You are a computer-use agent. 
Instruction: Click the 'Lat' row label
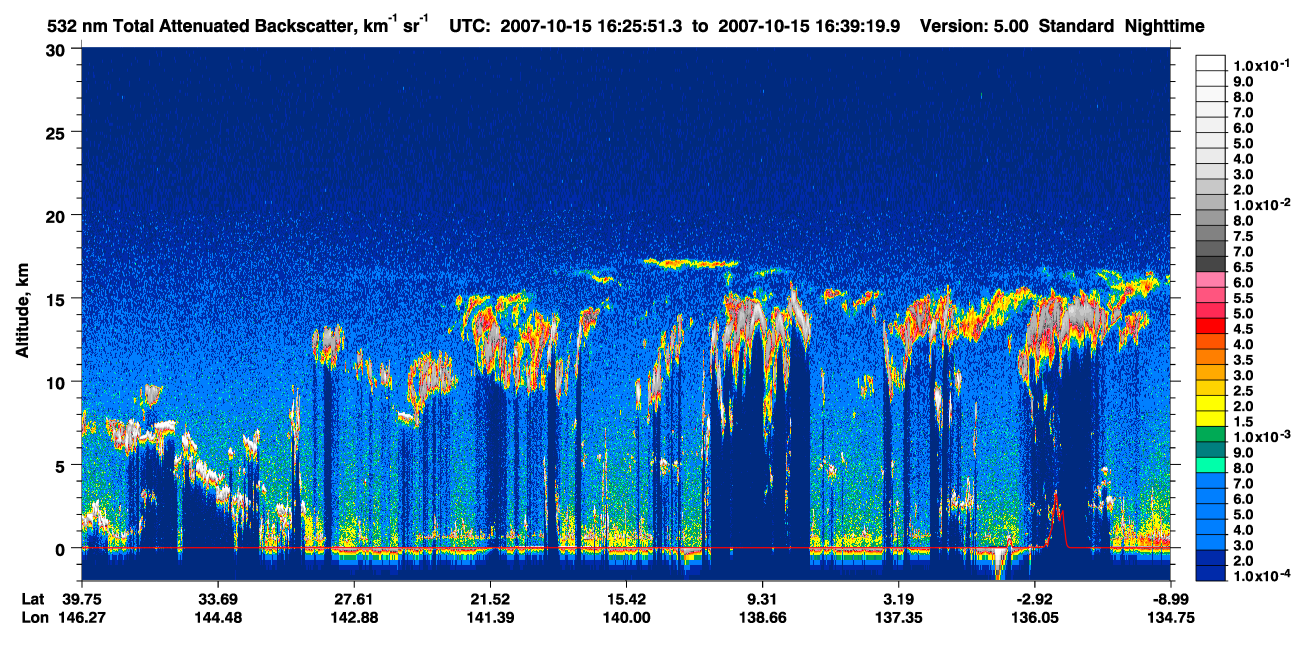click(33, 598)
